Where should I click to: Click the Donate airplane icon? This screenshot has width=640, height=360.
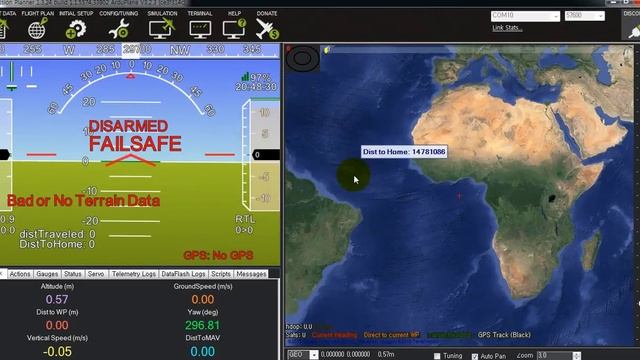pos(267,29)
